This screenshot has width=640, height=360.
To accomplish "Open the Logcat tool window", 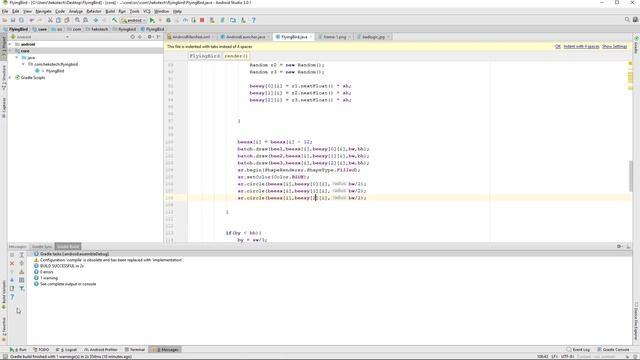I will [67, 350].
